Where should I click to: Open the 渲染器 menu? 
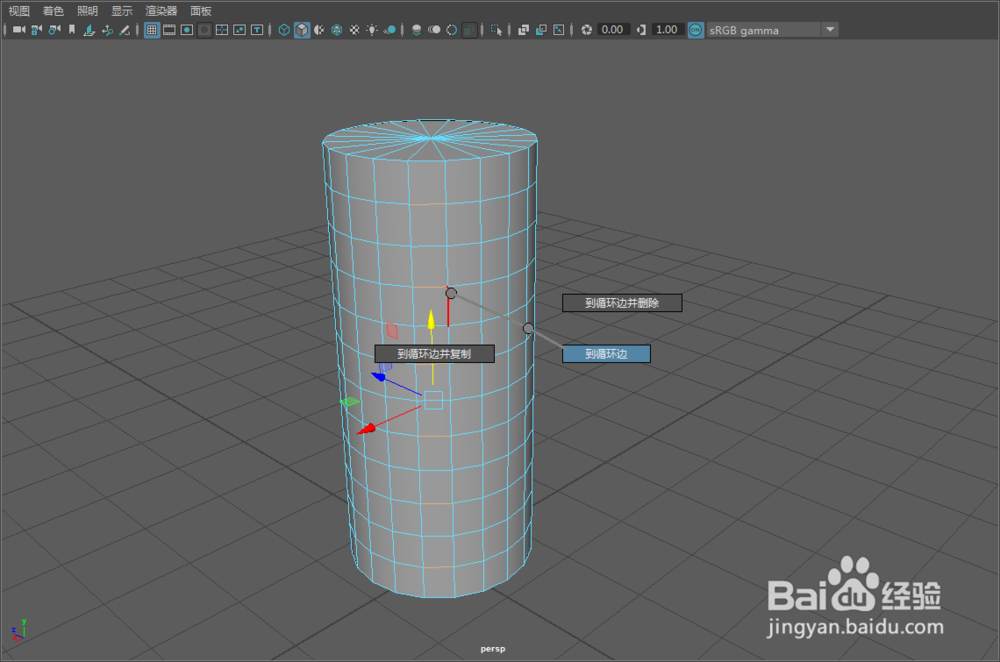pyautogui.click(x=161, y=11)
